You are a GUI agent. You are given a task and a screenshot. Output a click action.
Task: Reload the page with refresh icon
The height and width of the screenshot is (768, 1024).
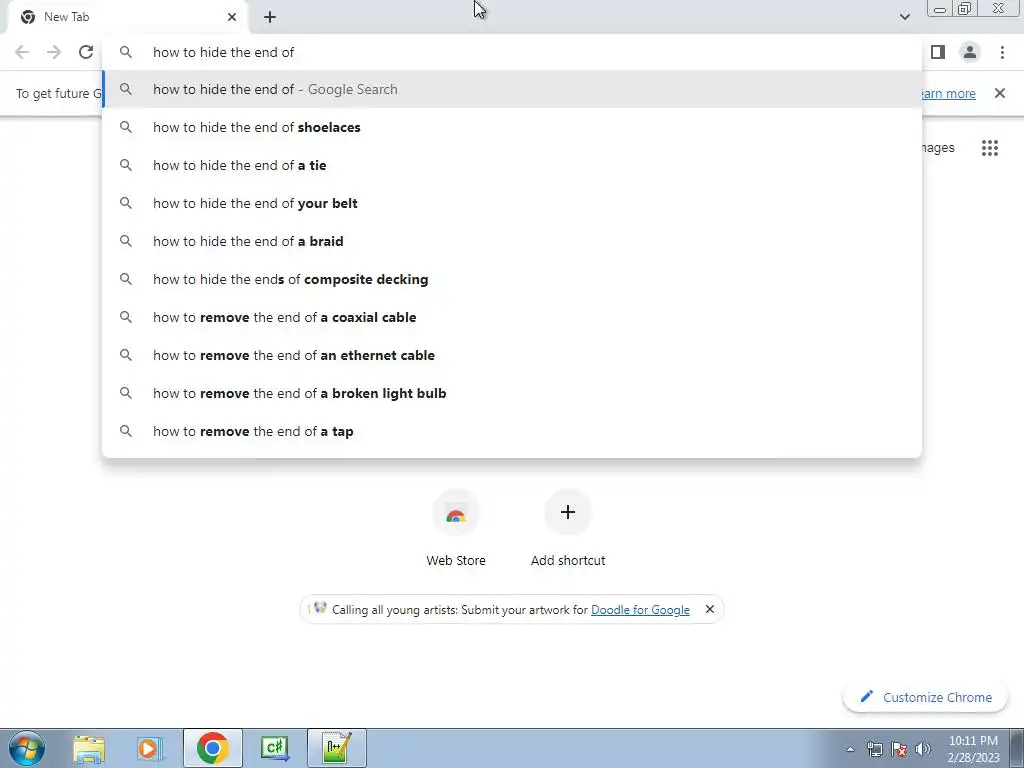click(x=86, y=52)
